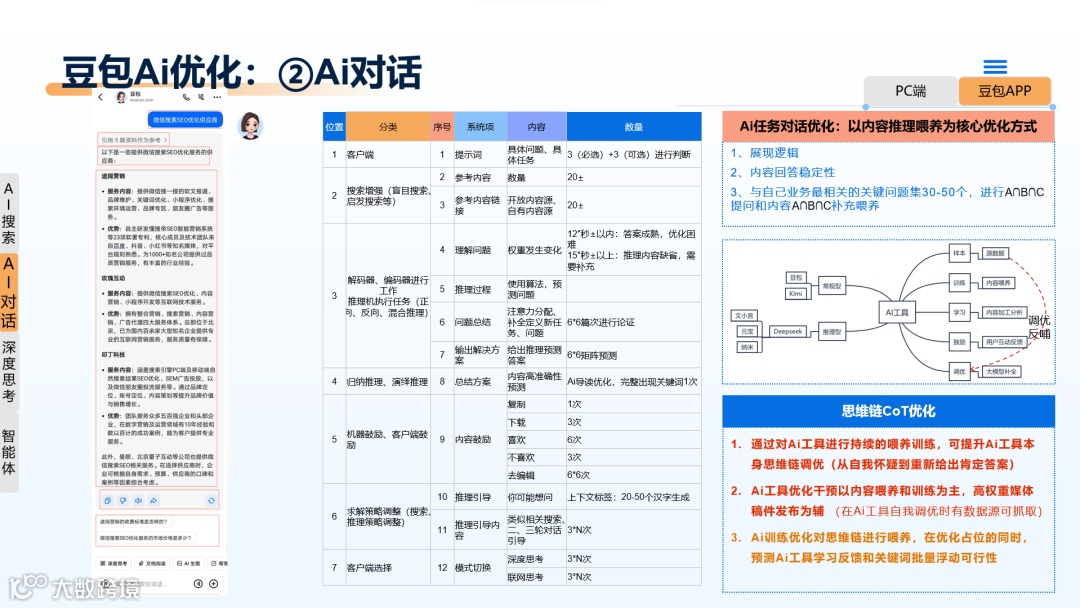This screenshot has height=608, width=1080.
Task: Click the 2、内容回答稳定性 list item
Action: coord(782,172)
